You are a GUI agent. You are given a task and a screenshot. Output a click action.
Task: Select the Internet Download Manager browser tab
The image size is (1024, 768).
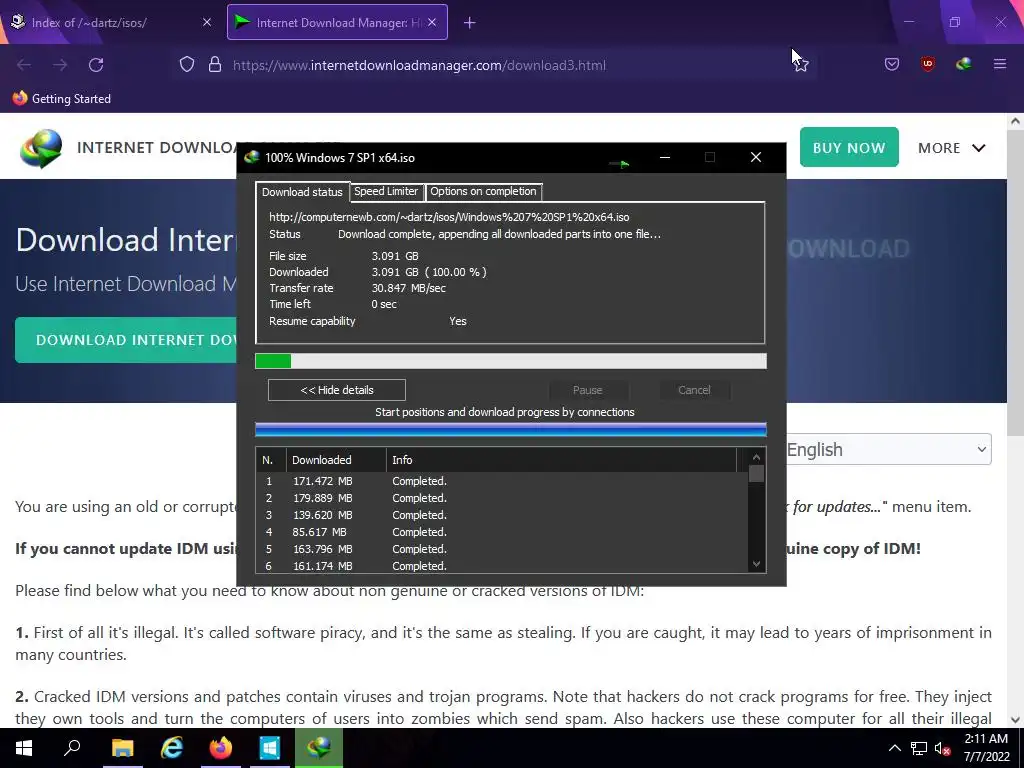click(x=337, y=22)
